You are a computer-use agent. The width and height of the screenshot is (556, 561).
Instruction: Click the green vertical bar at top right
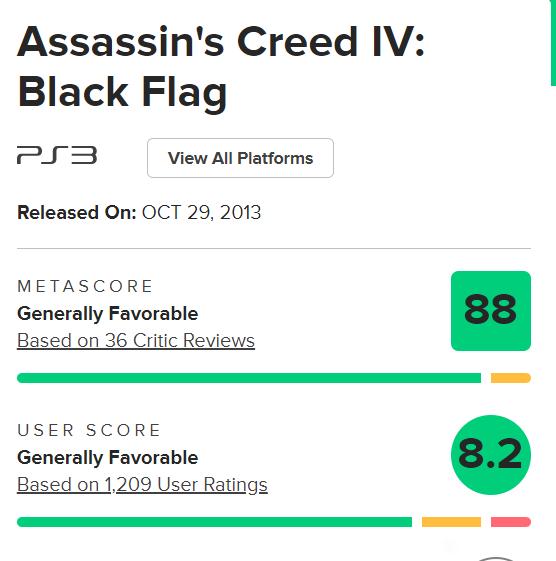[553, 43]
